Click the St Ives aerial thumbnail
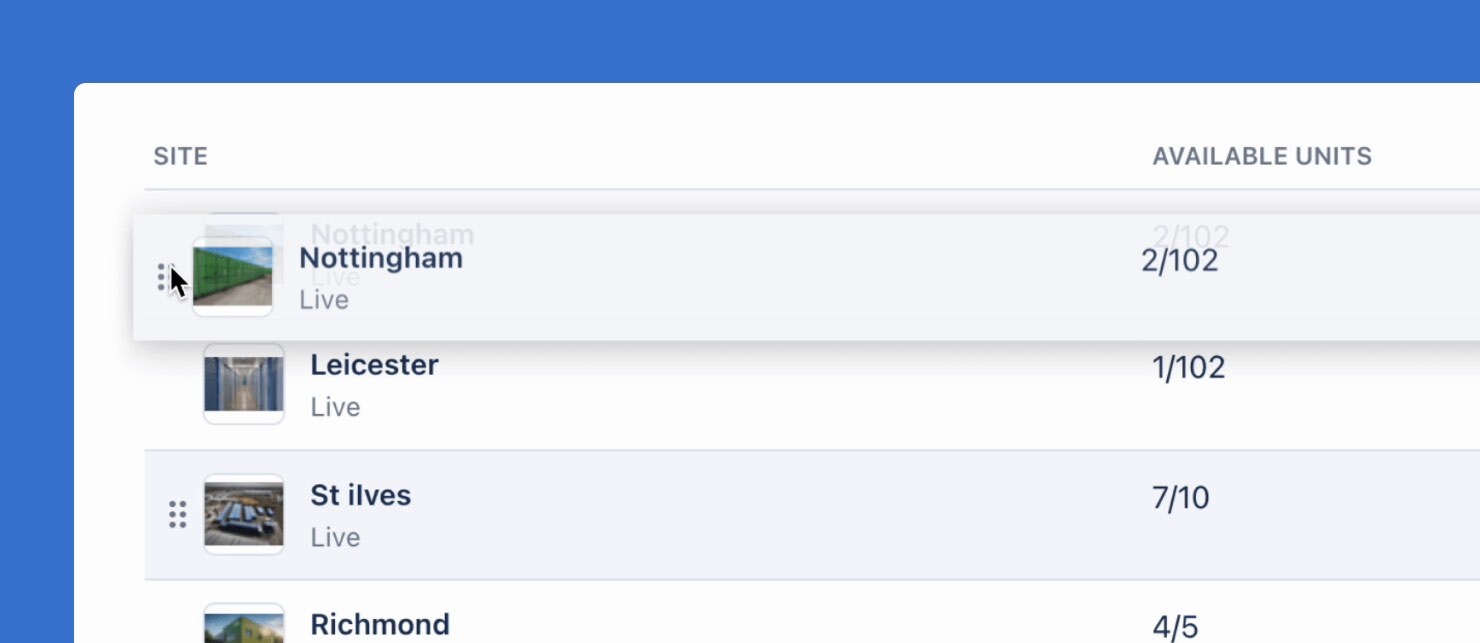Image resolution: width=1480 pixels, height=643 pixels. [x=244, y=514]
